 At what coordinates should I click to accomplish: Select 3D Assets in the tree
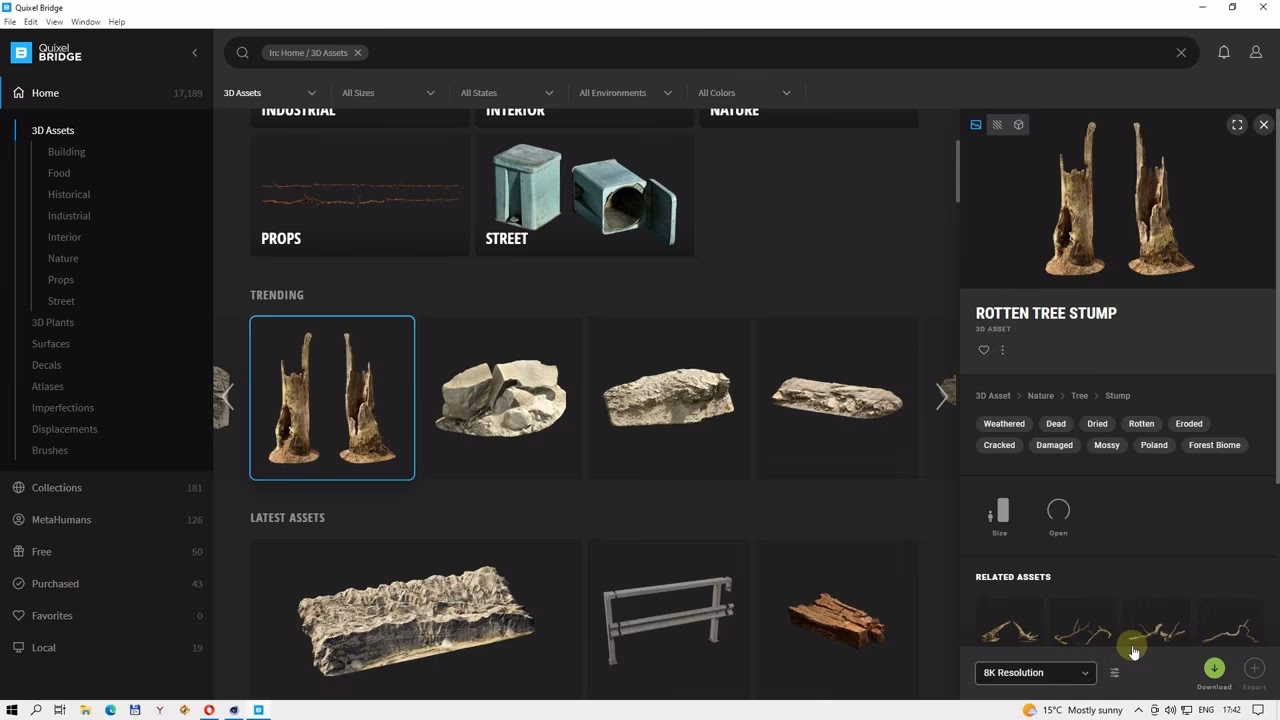[53, 131]
